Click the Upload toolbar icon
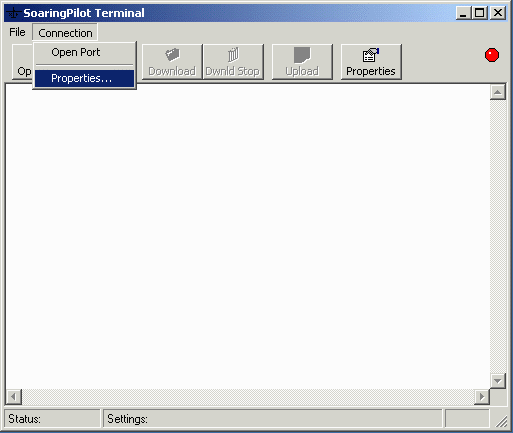This screenshot has height=433, width=513. click(x=302, y=62)
